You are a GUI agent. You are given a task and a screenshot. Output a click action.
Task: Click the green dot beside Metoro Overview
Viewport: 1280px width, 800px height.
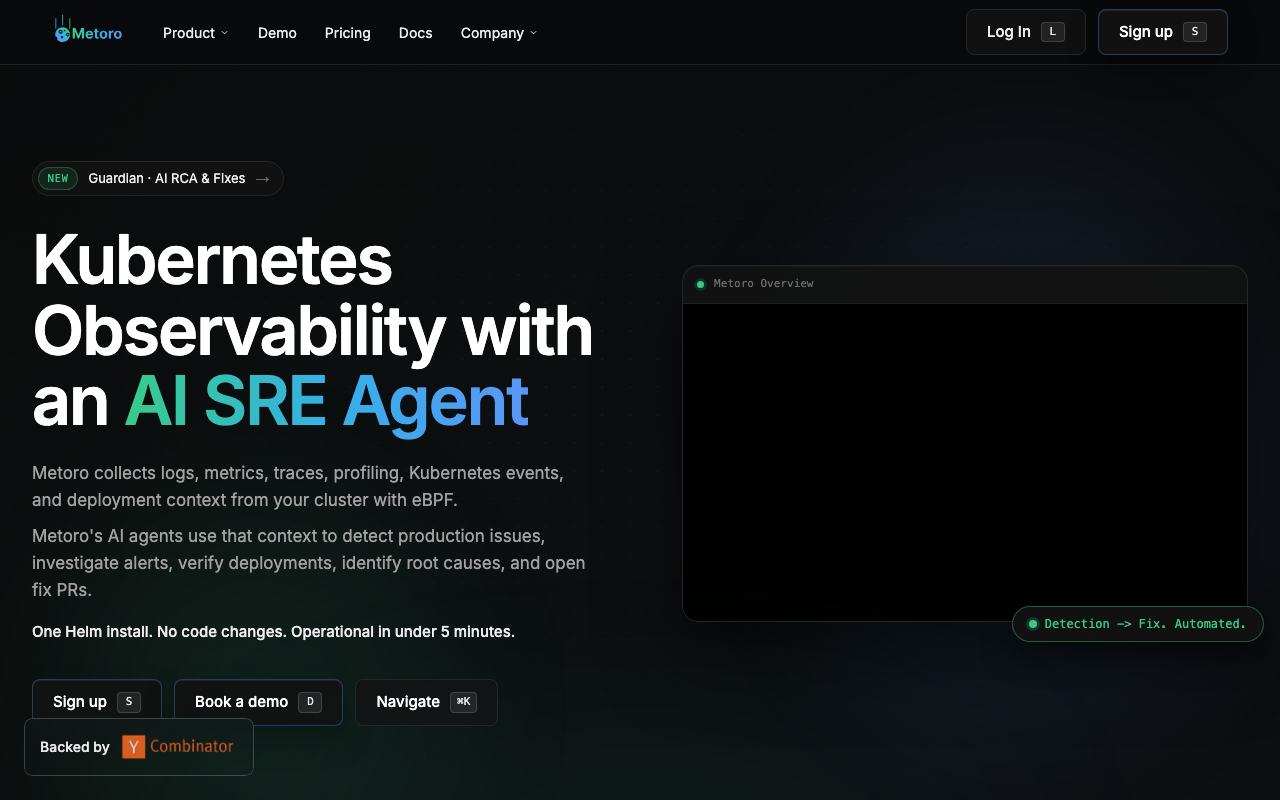click(701, 284)
